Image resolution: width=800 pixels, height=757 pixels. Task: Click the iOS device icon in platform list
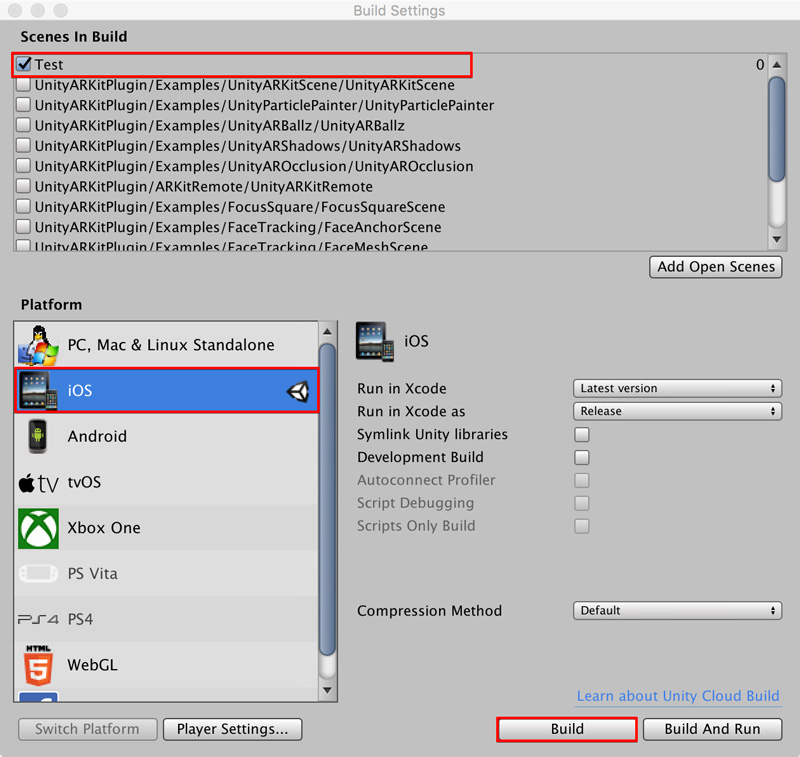[38, 391]
